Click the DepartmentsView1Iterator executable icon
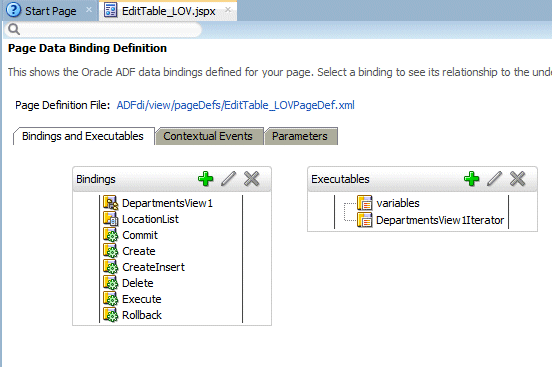 [365, 220]
